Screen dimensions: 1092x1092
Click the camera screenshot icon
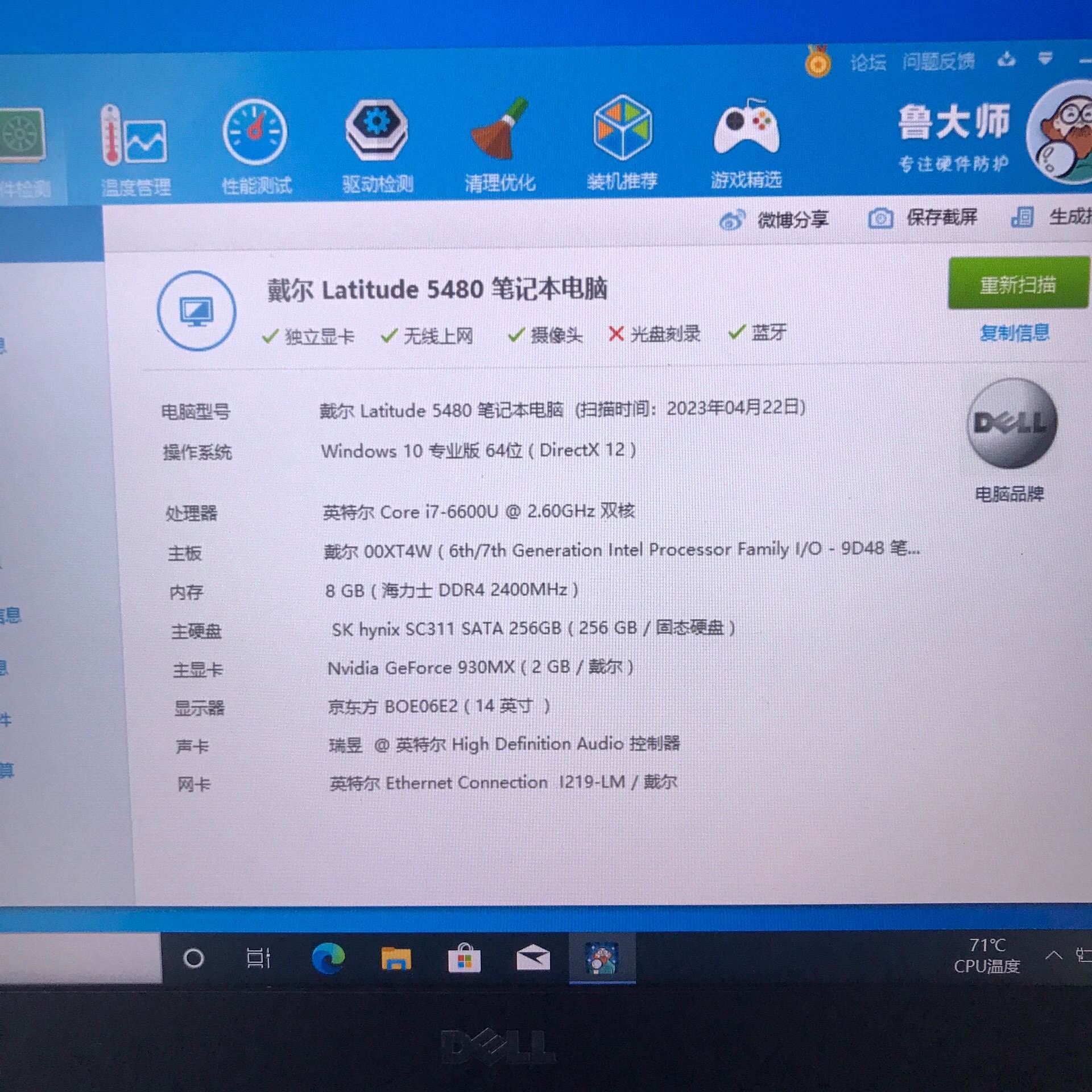880,218
